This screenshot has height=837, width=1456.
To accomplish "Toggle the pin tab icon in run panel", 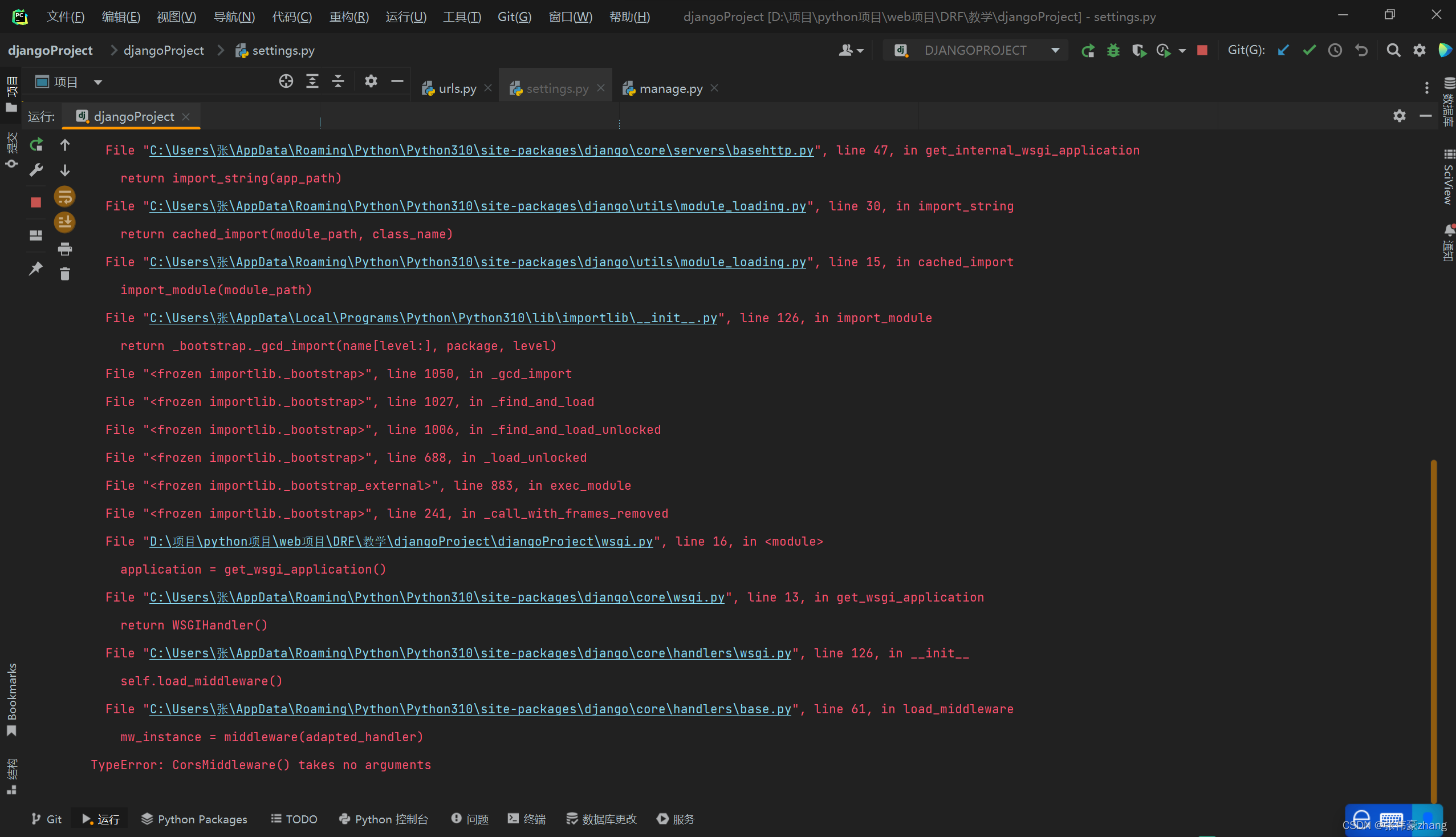I will 36,269.
